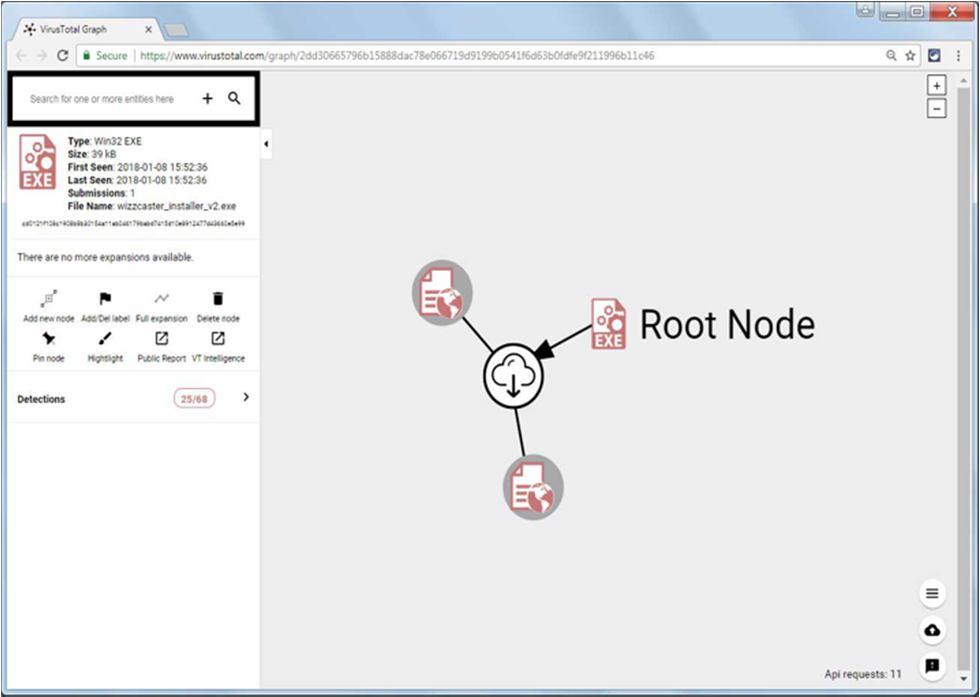Run Full expansion on the node
Viewport: 980px width, 697px height.
click(x=161, y=299)
